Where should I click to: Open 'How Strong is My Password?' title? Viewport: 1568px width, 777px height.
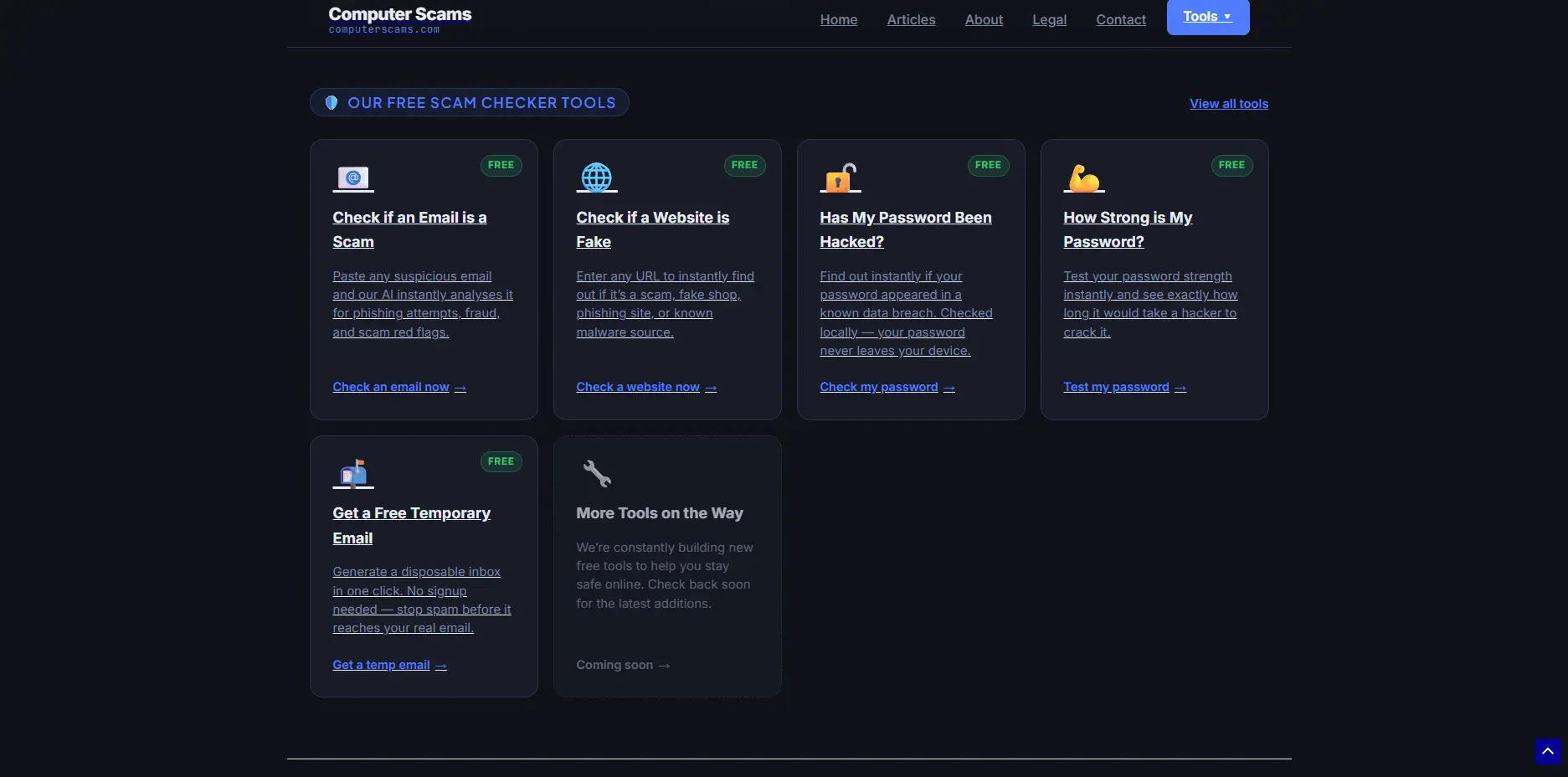1128,229
